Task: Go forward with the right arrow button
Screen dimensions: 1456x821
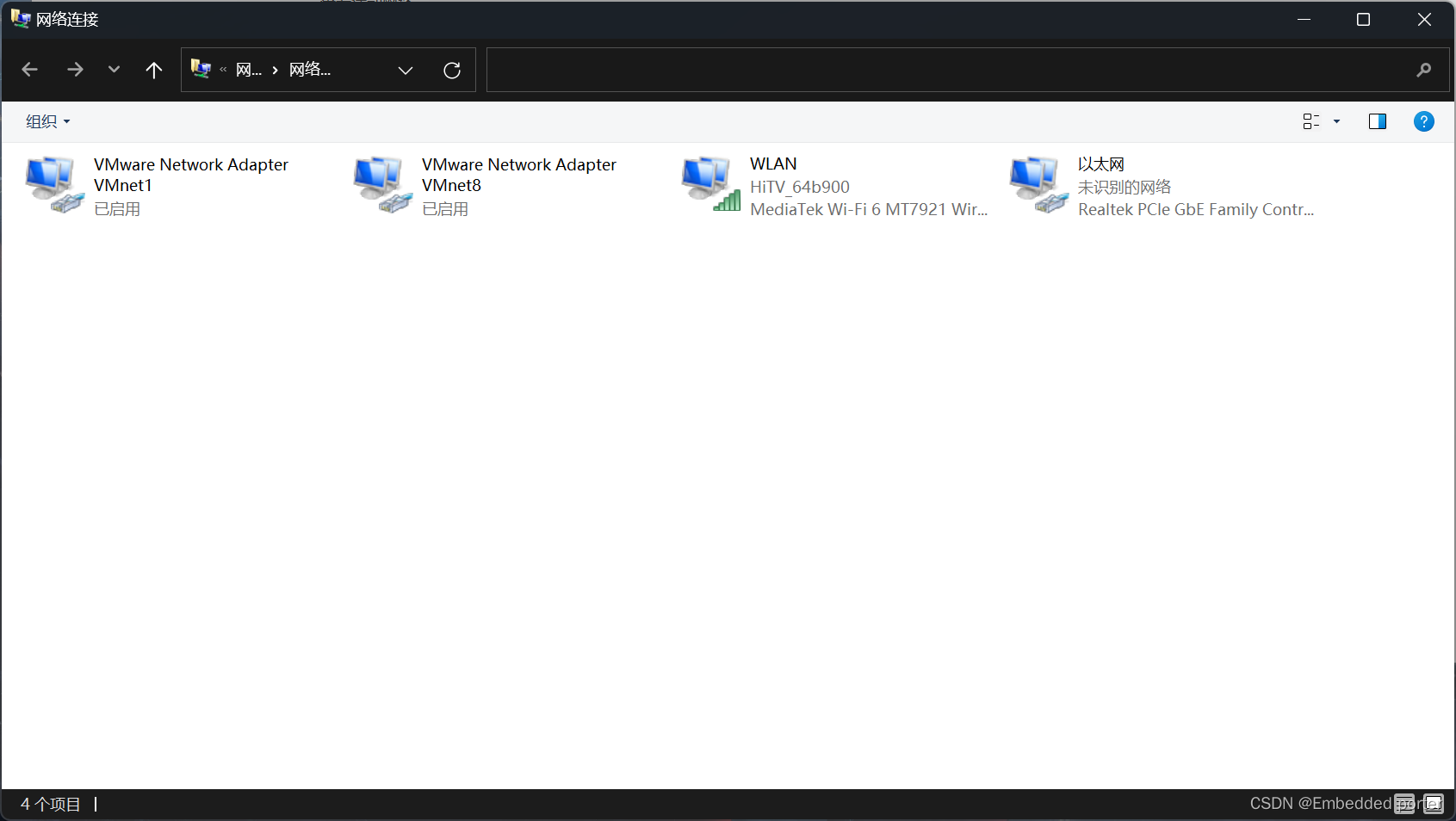Action: pos(76,70)
